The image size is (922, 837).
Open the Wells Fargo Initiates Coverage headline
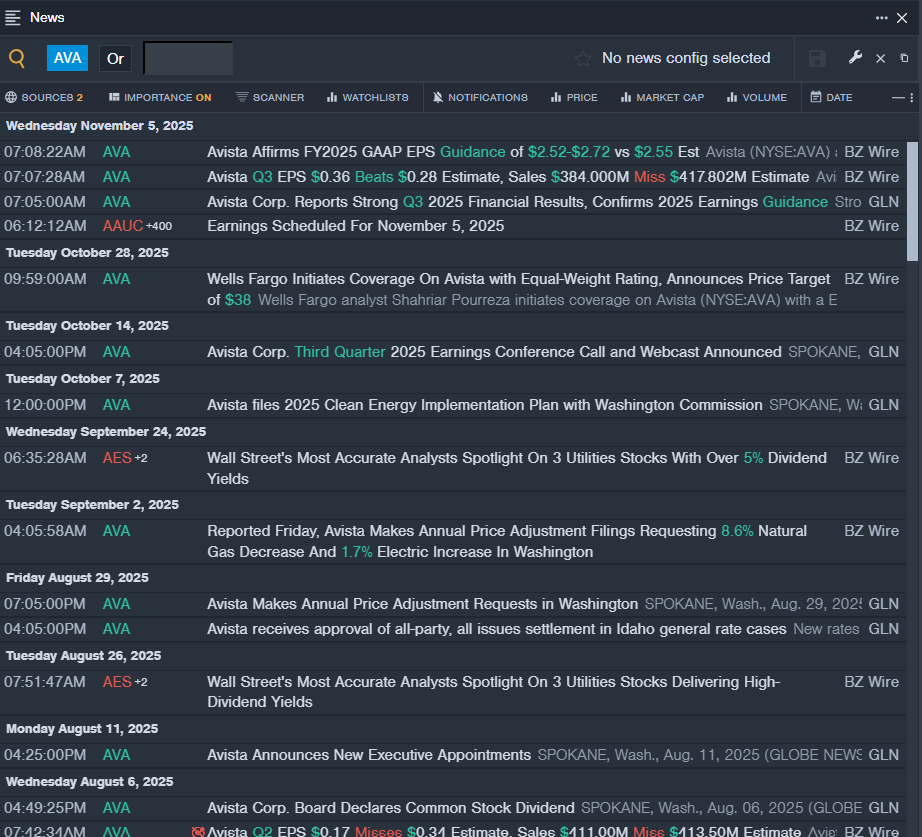click(x=518, y=279)
